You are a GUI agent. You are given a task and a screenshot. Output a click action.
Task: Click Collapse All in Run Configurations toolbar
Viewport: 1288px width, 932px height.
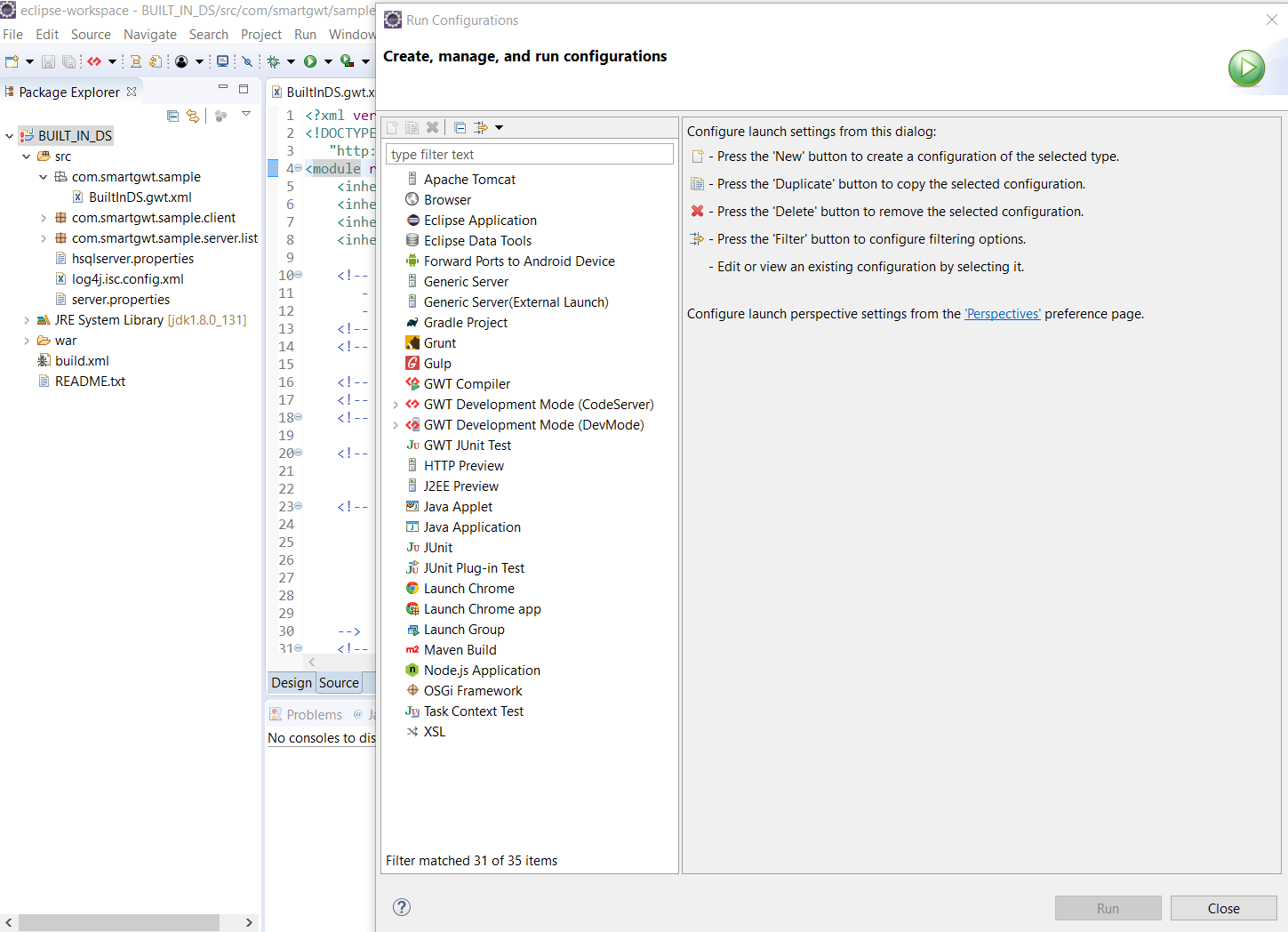pos(460,128)
